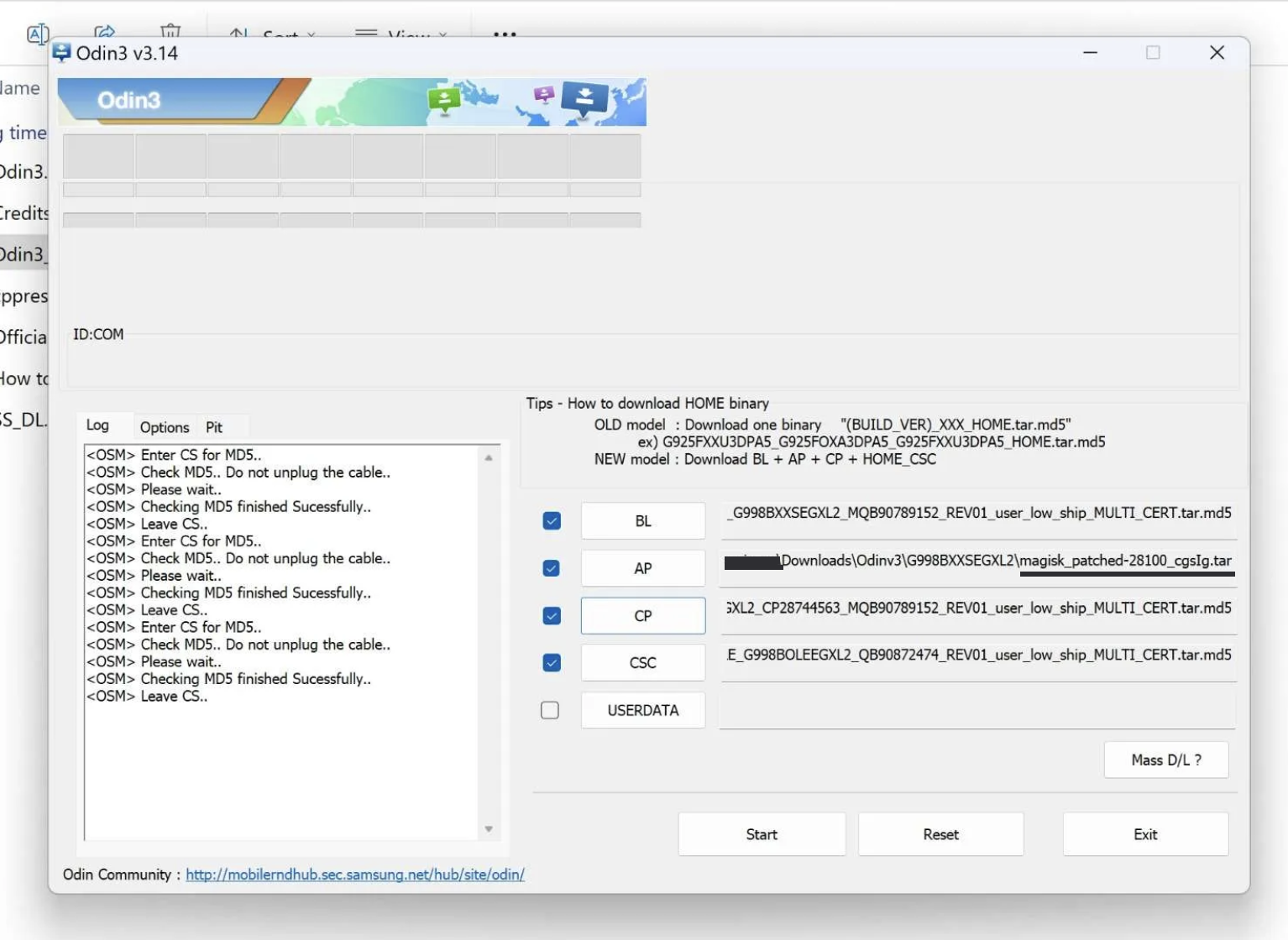This screenshot has width=1288, height=940.
Task: Click the Share icon in File Explorer toolbar
Action: [x=105, y=32]
